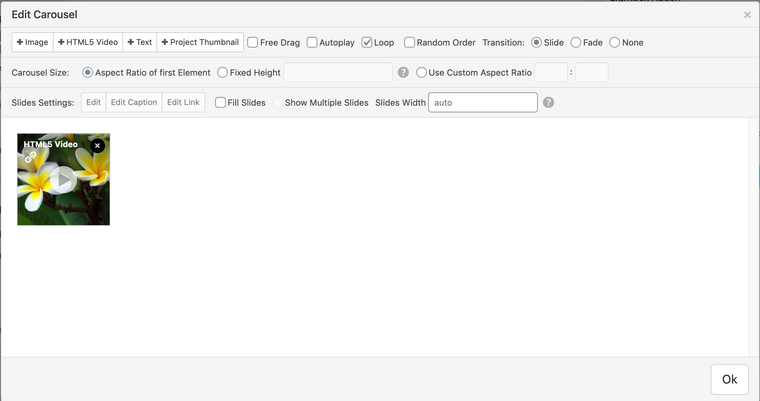The image size is (760, 401).
Task: Add a Project Thumbnail slide
Action: 199,43
